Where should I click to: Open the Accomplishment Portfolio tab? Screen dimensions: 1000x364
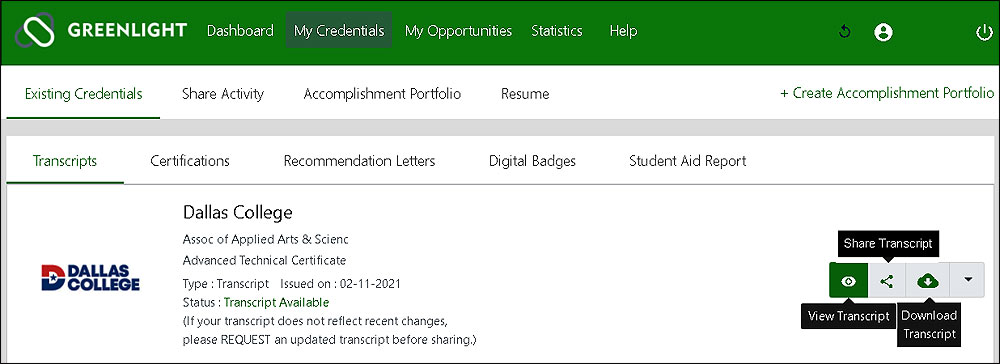point(382,94)
